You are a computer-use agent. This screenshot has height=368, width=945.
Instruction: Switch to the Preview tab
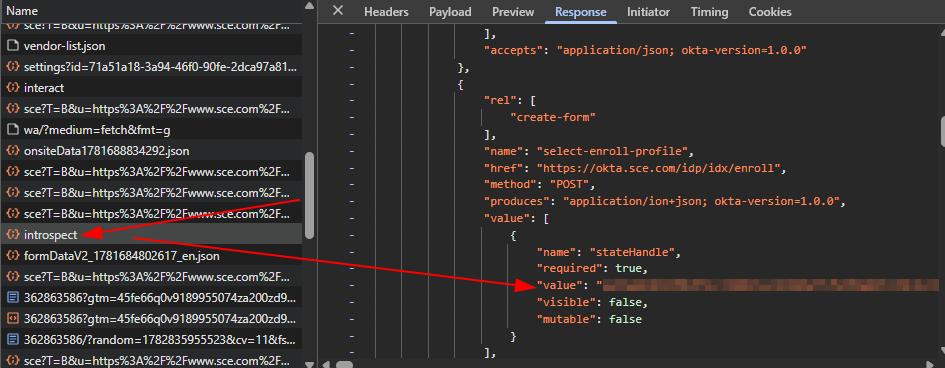coord(513,11)
